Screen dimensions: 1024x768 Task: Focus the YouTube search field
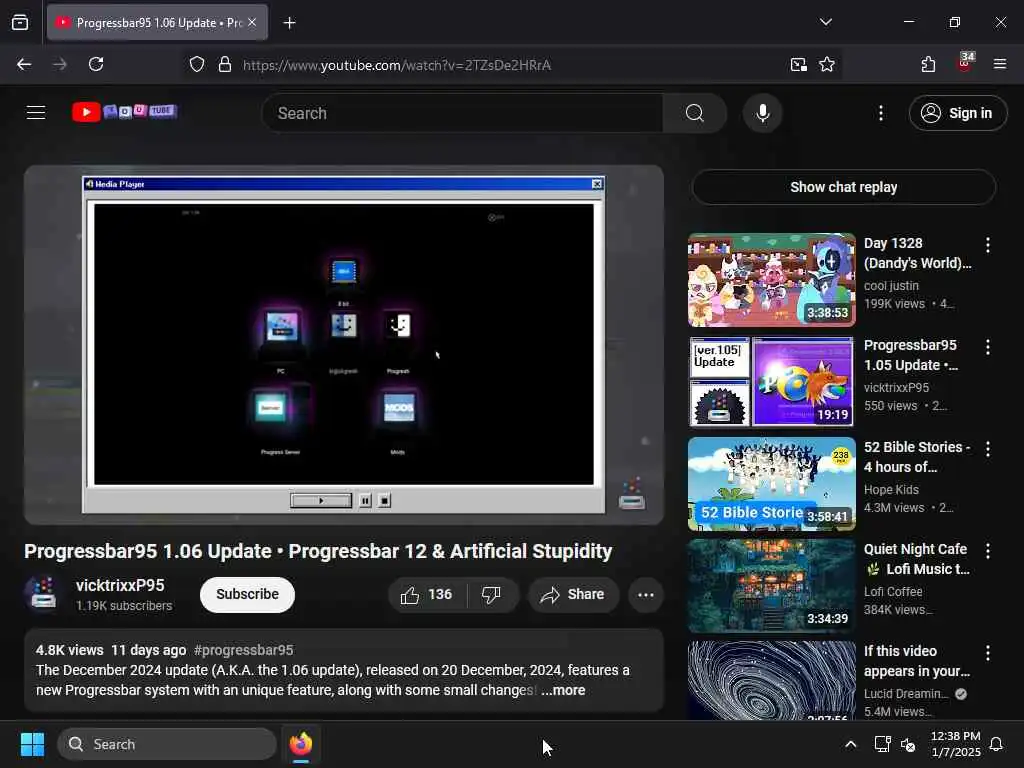tap(462, 113)
